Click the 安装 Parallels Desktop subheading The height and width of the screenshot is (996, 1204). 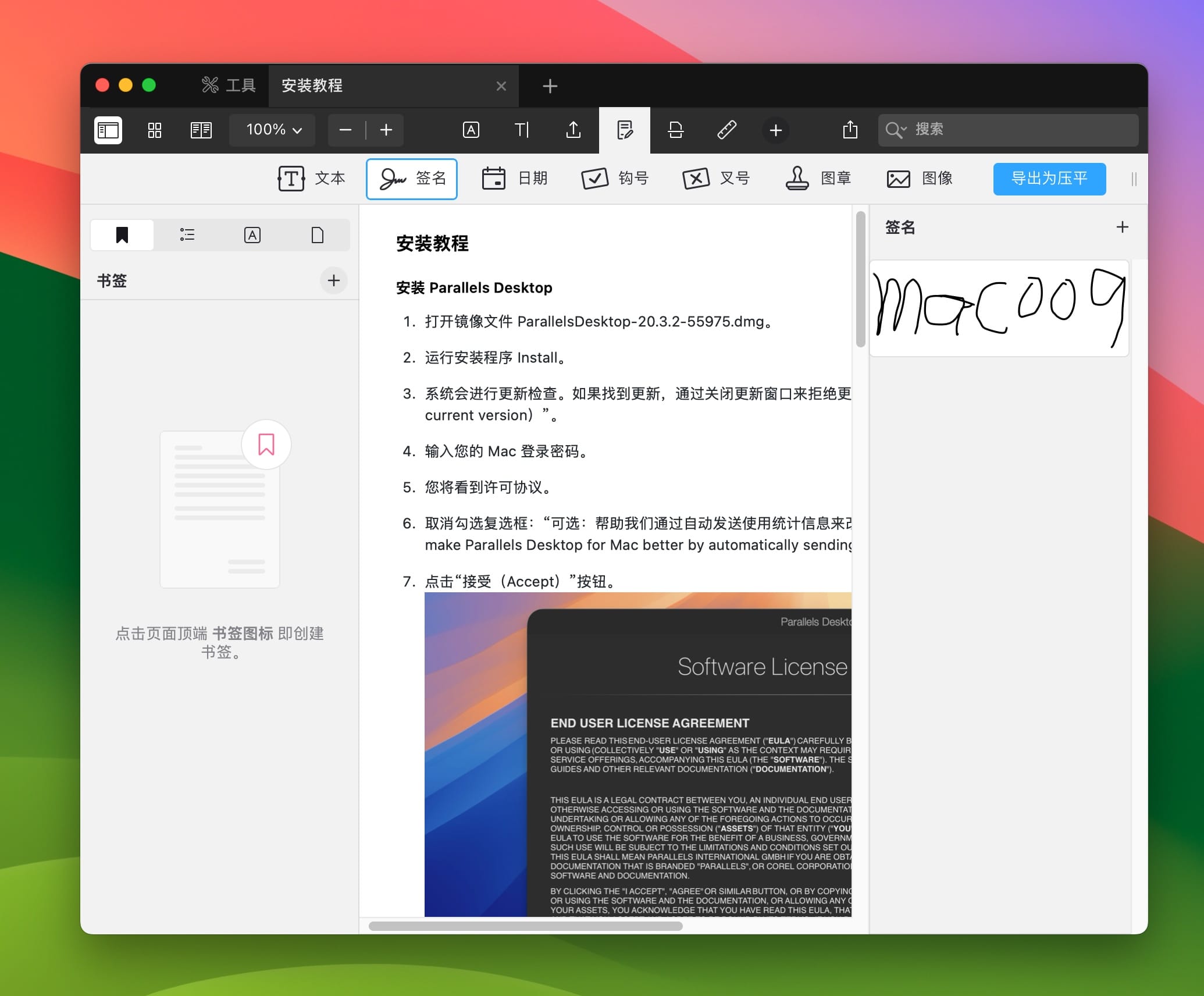point(474,287)
